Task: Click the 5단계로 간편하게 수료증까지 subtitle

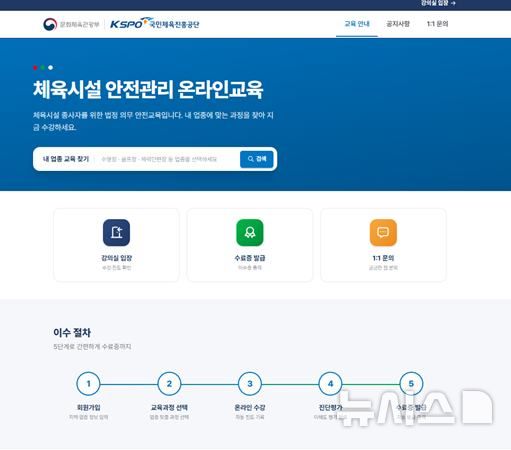Action: (x=92, y=347)
